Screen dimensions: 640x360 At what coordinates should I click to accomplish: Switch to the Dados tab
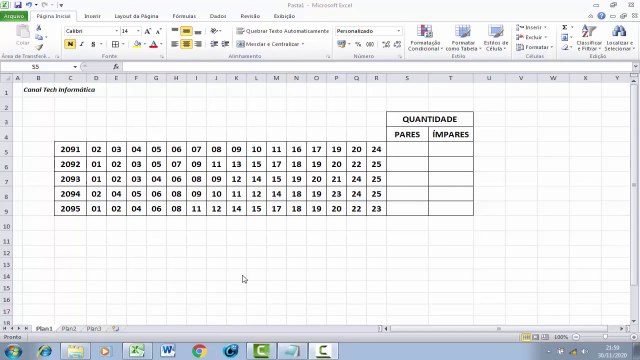218,16
